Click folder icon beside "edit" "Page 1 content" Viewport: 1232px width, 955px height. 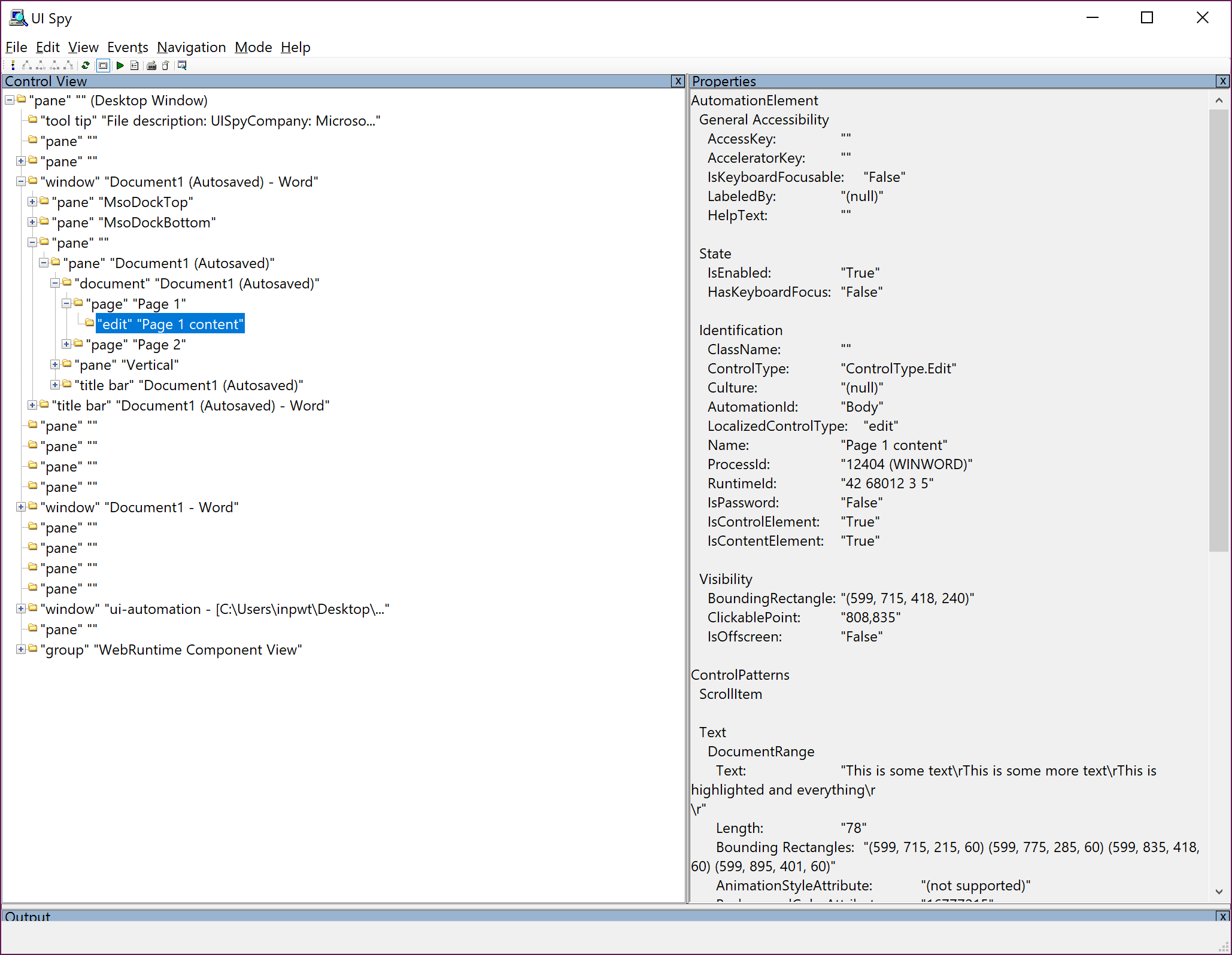tap(90, 323)
